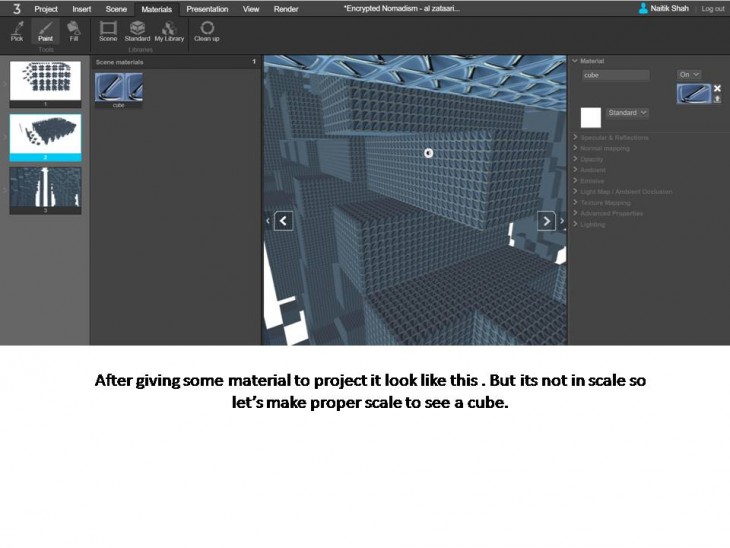
Task: Click the Log out link
Action: tap(713, 8)
